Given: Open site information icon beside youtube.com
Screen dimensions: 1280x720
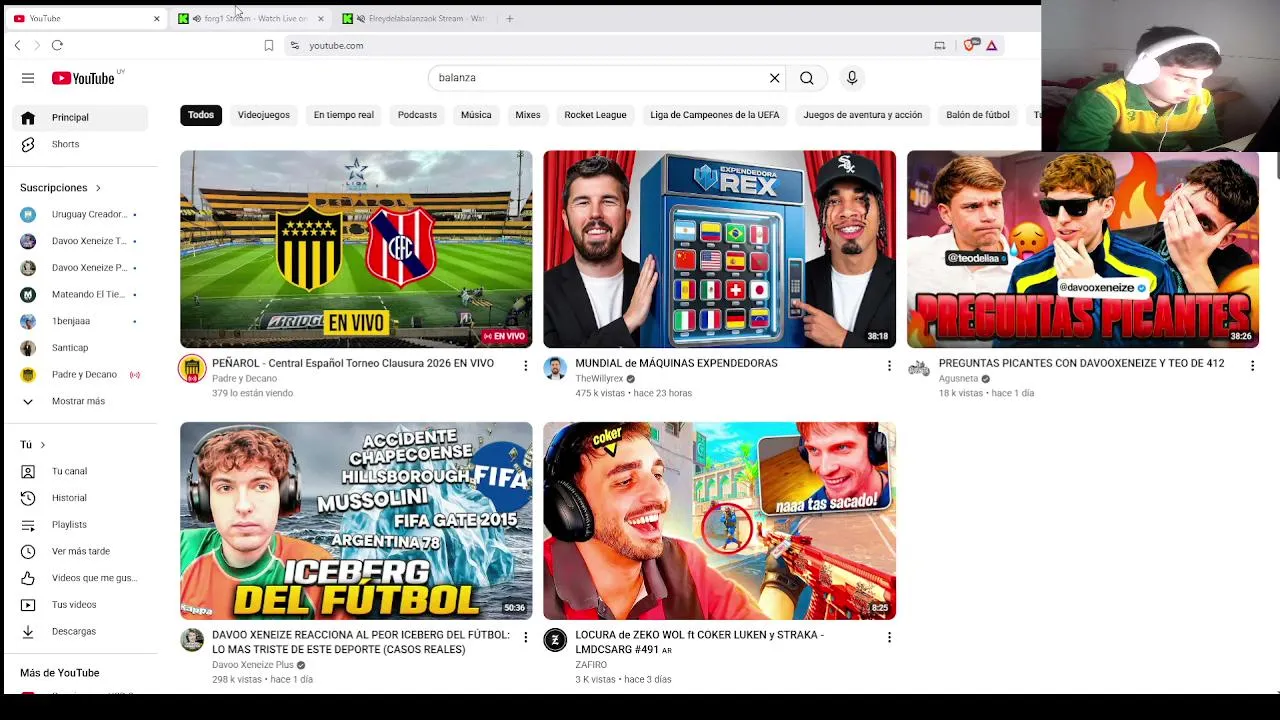Looking at the screenshot, I should tap(294, 45).
